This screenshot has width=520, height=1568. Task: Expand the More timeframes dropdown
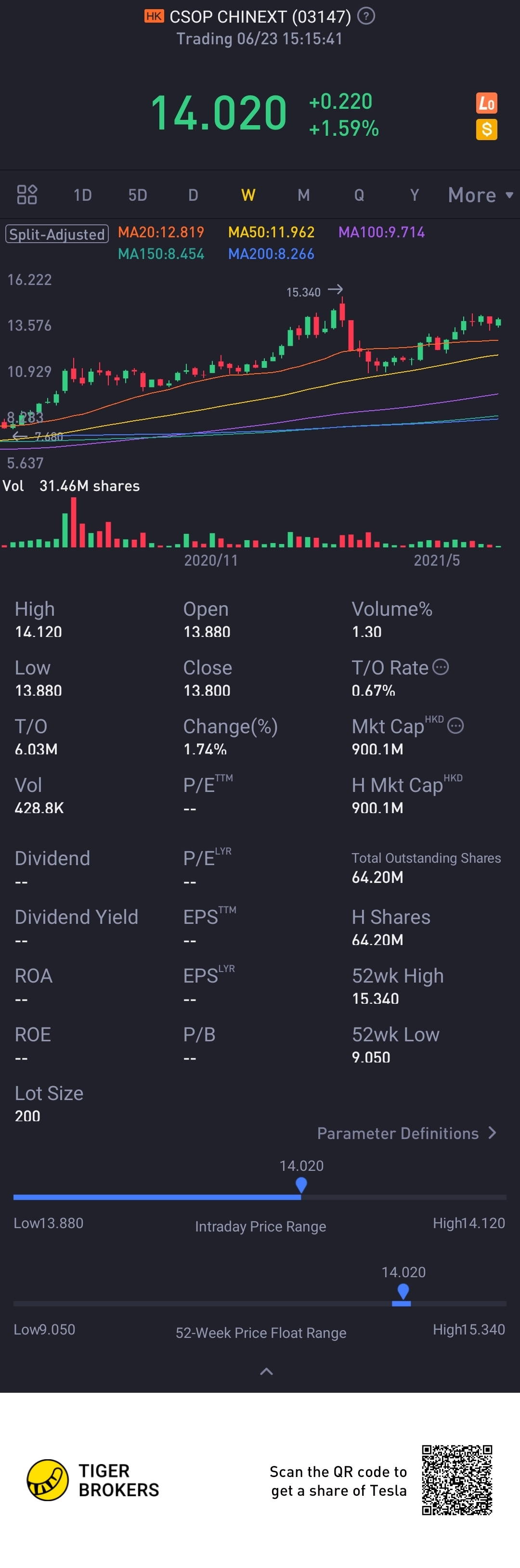coord(481,195)
